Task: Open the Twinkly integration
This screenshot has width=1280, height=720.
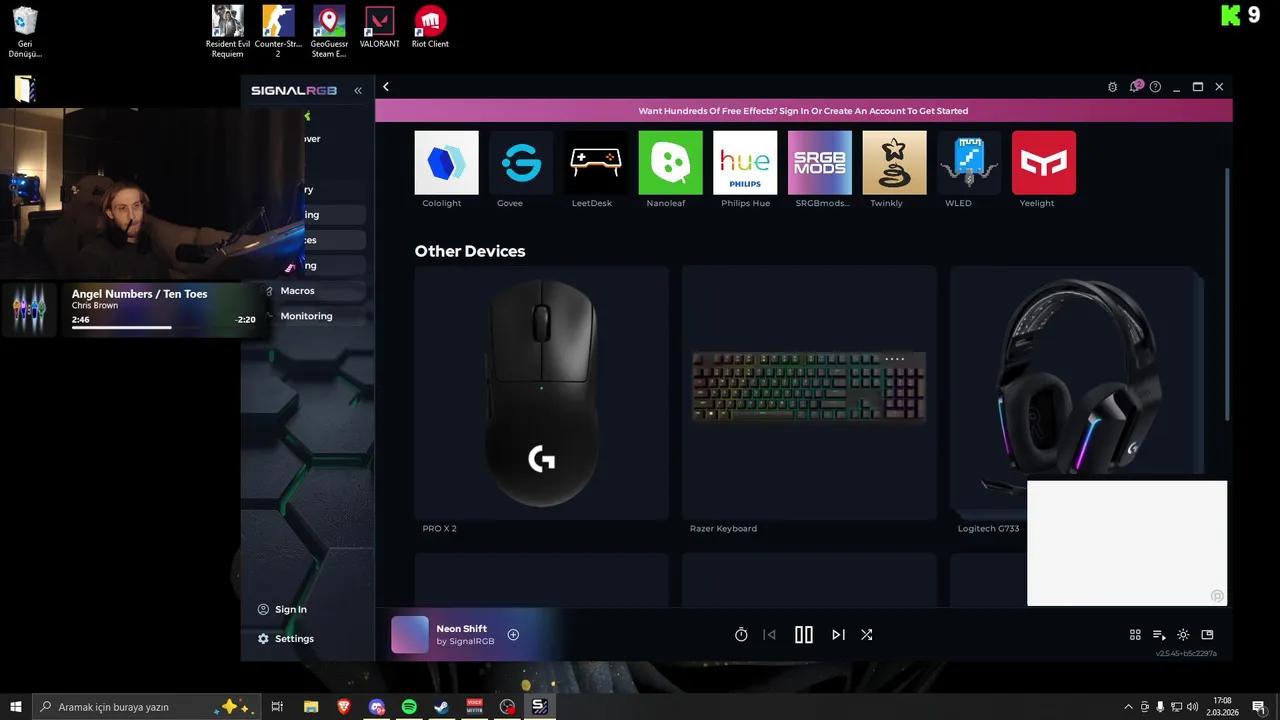Action: pos(893,162)
